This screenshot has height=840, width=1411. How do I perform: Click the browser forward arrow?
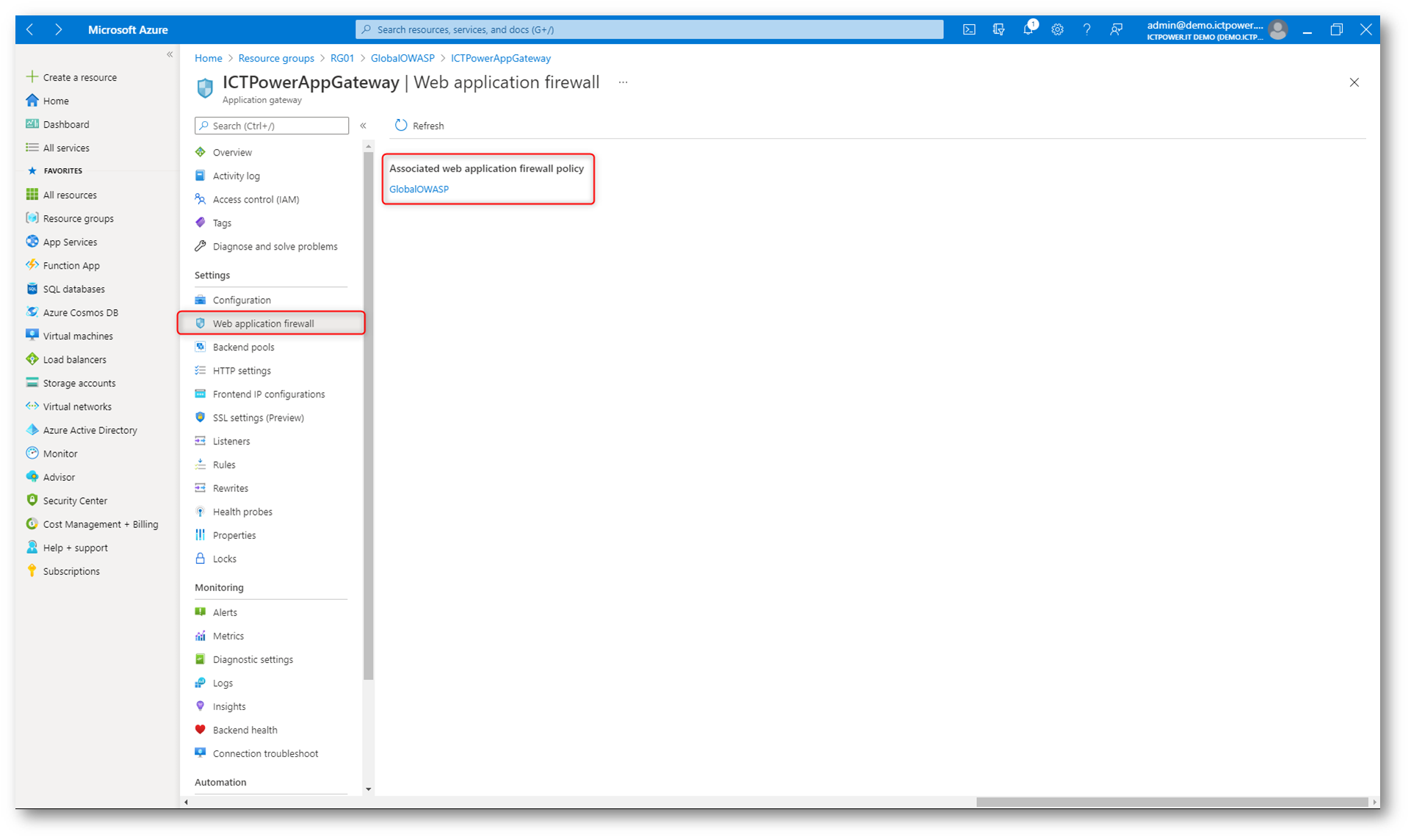58,29
